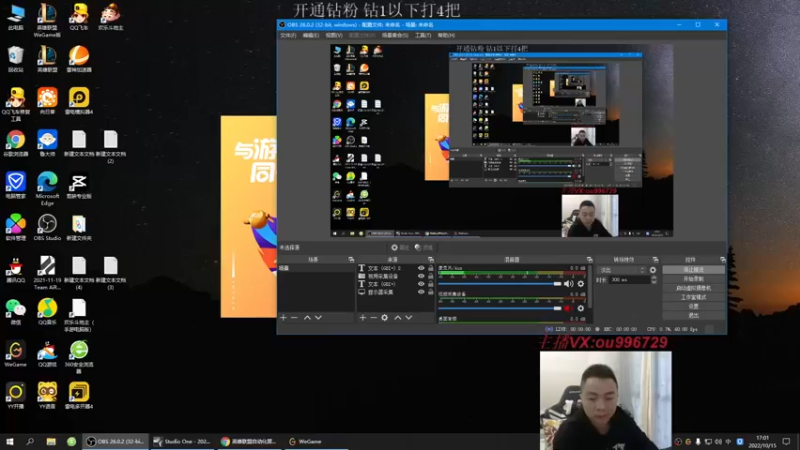
Task: Open 腾讯QQ penguin desktop shortcut
Action: coord(15,269)
